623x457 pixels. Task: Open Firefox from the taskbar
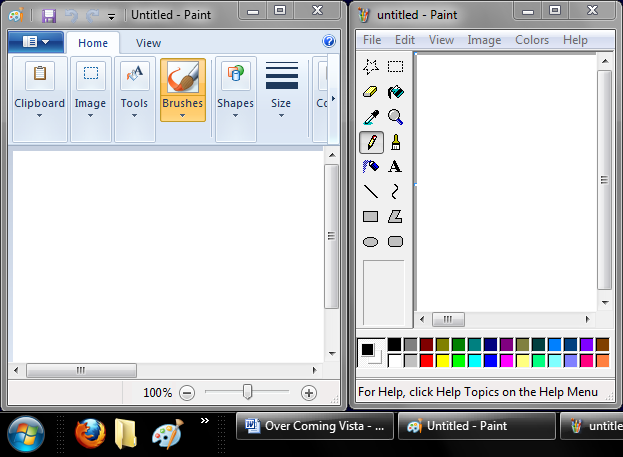tap(88, 432)
